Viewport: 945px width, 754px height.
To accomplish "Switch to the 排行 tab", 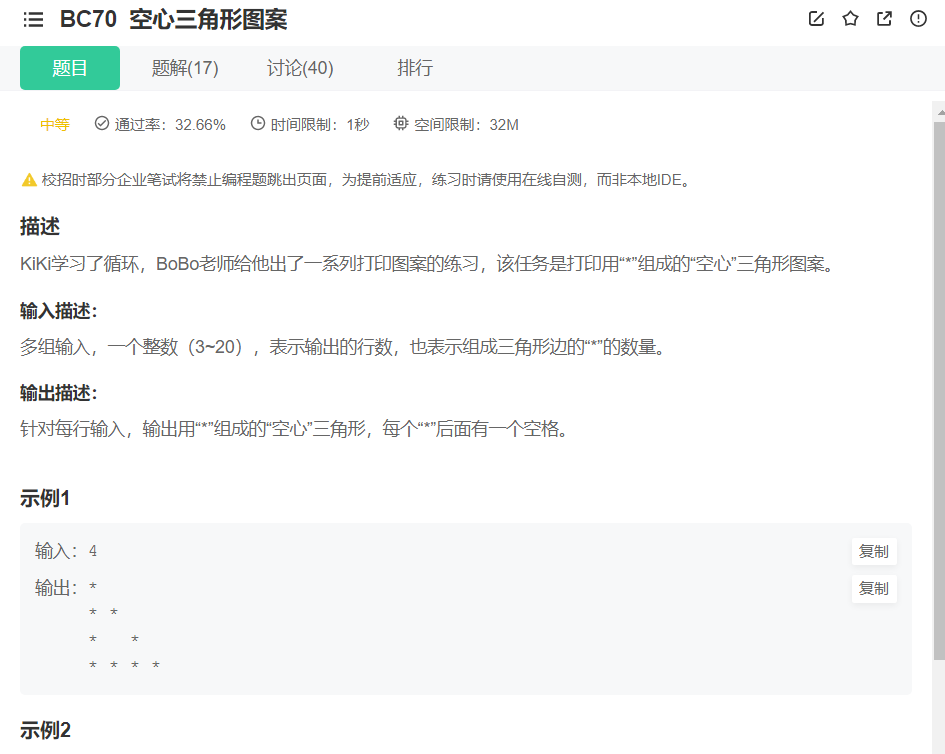I will click(415, 68).
